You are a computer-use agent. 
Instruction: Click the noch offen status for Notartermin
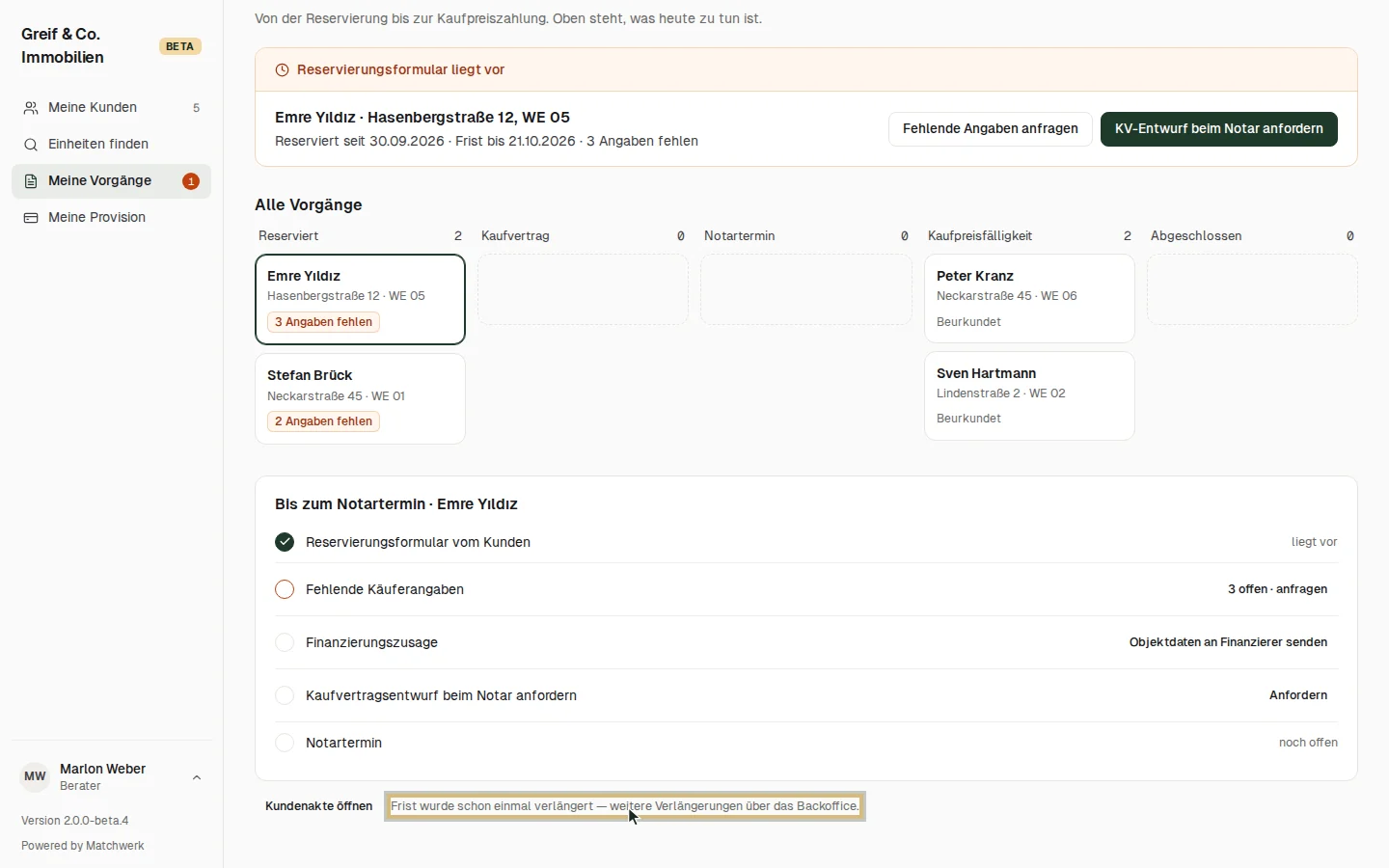point(1308,743)
